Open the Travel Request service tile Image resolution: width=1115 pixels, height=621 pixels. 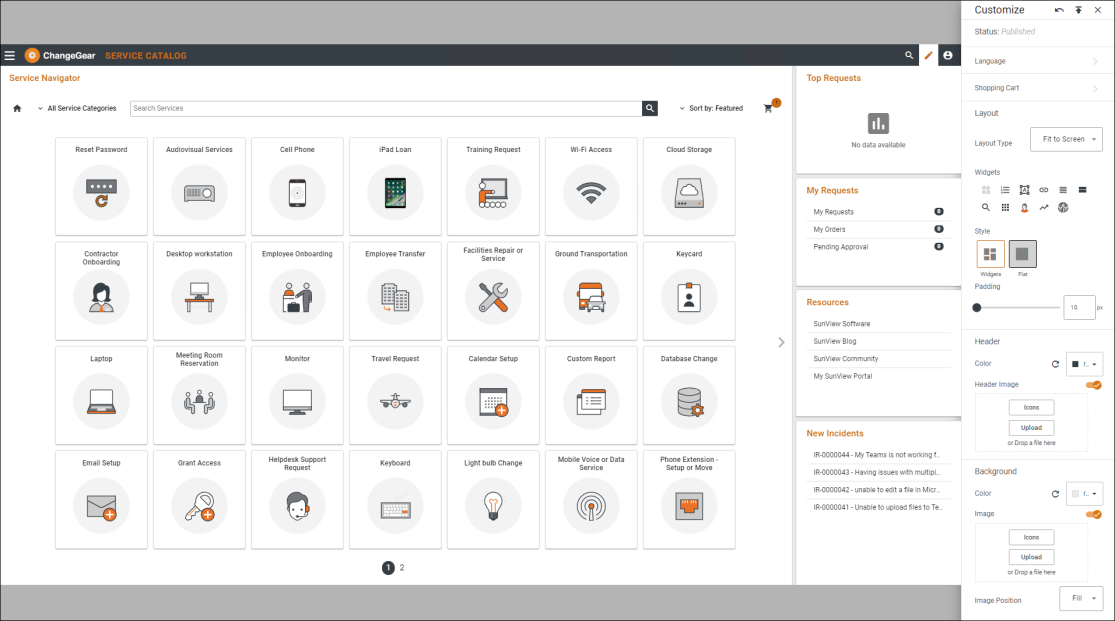pyautogui.click(x=395, y=396)
